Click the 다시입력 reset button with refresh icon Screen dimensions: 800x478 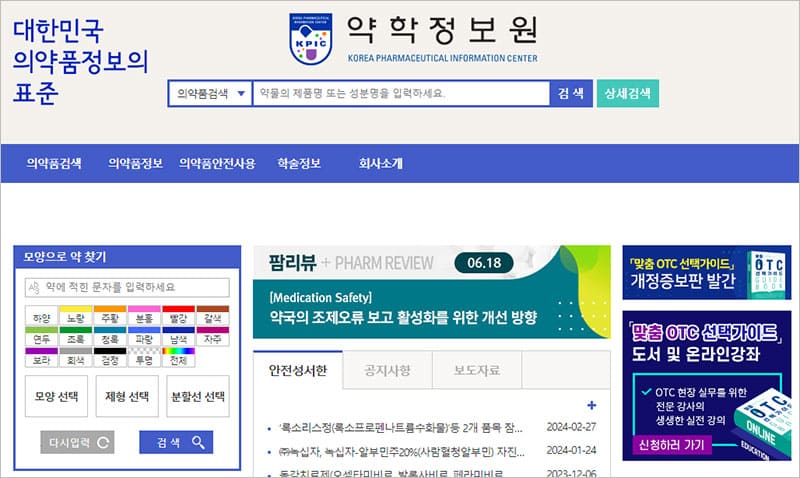coord(76,442)
